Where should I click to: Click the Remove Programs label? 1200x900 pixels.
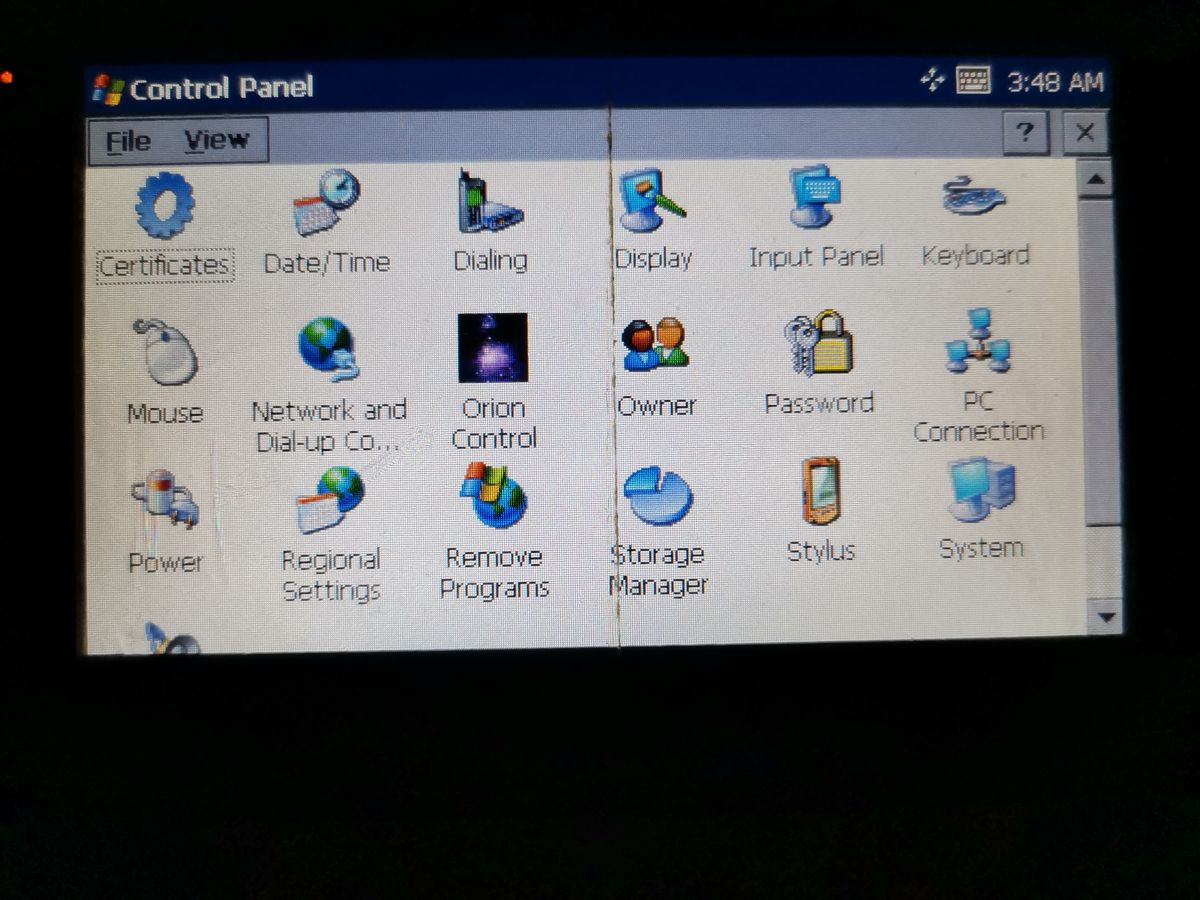point(494,572)
